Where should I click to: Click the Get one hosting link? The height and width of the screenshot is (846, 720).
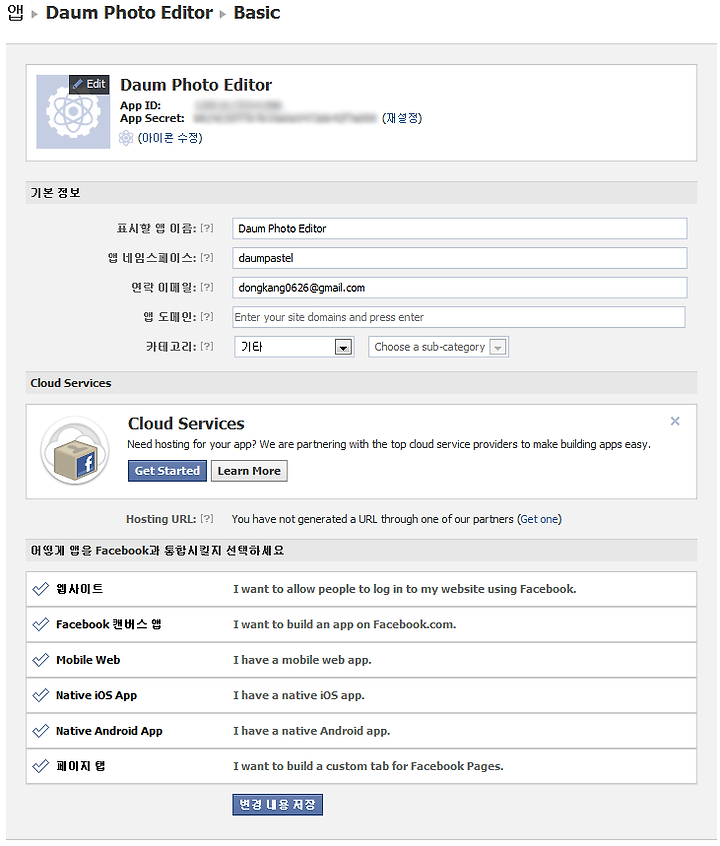[539, 519]
